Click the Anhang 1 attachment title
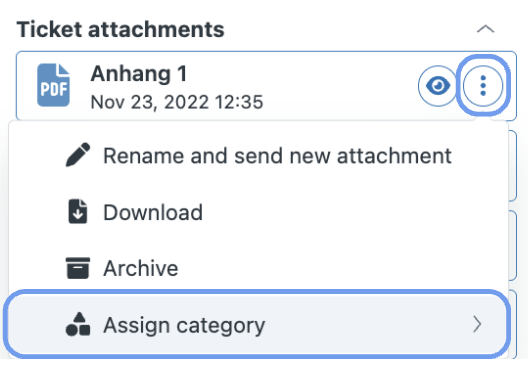 138,74
